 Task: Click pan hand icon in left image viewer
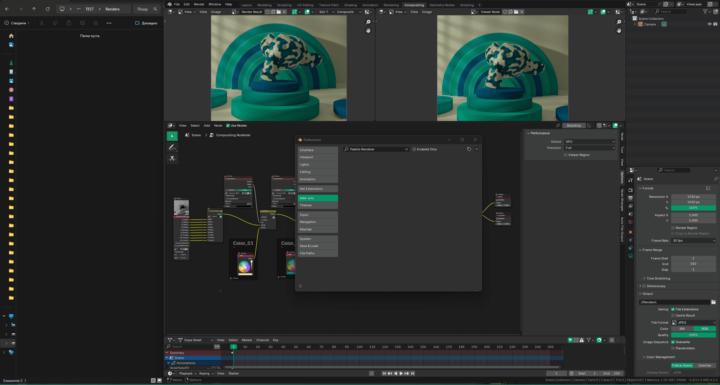368,31
